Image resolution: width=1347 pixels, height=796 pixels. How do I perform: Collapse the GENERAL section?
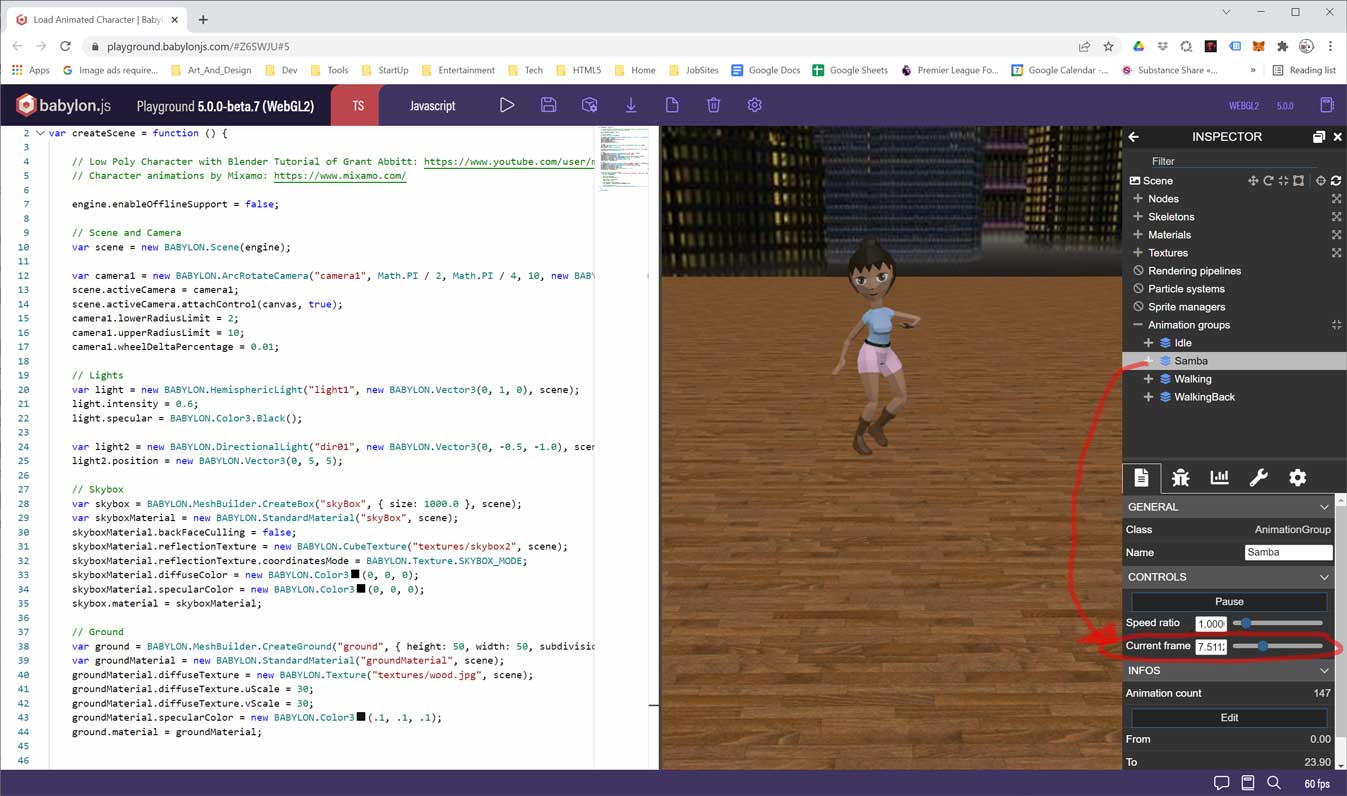pos(1323,507)
